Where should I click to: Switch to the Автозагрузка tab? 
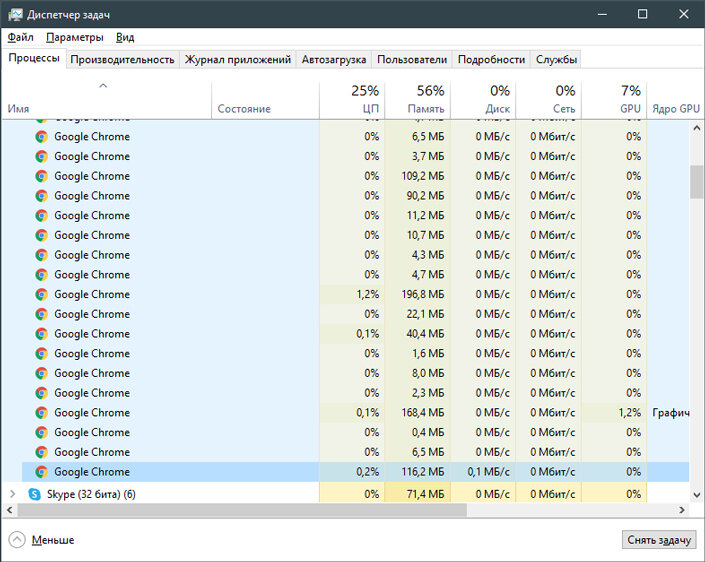pyautogui.click(x=334, y=59)
